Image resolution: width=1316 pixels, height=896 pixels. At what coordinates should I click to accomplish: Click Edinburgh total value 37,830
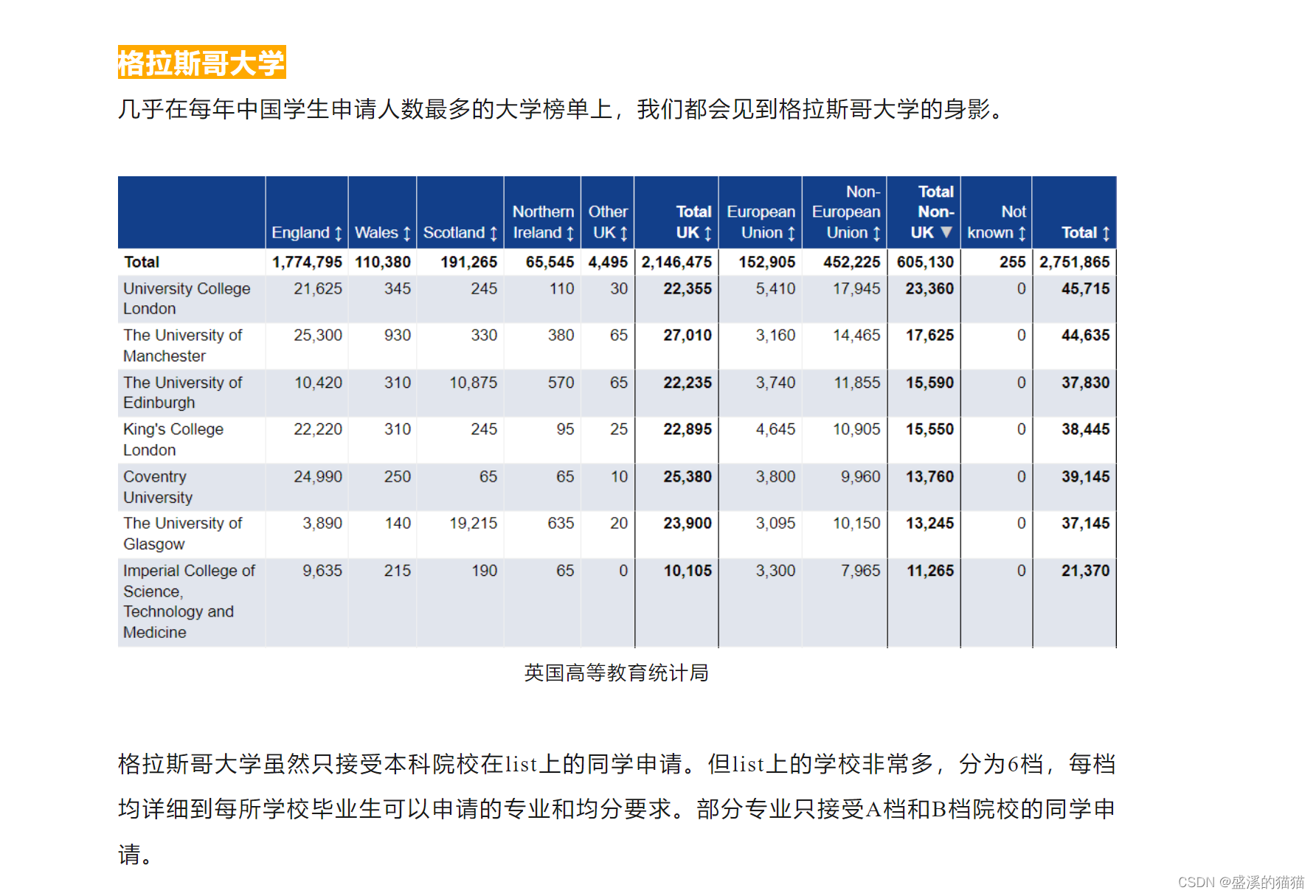click(1086, 382)
